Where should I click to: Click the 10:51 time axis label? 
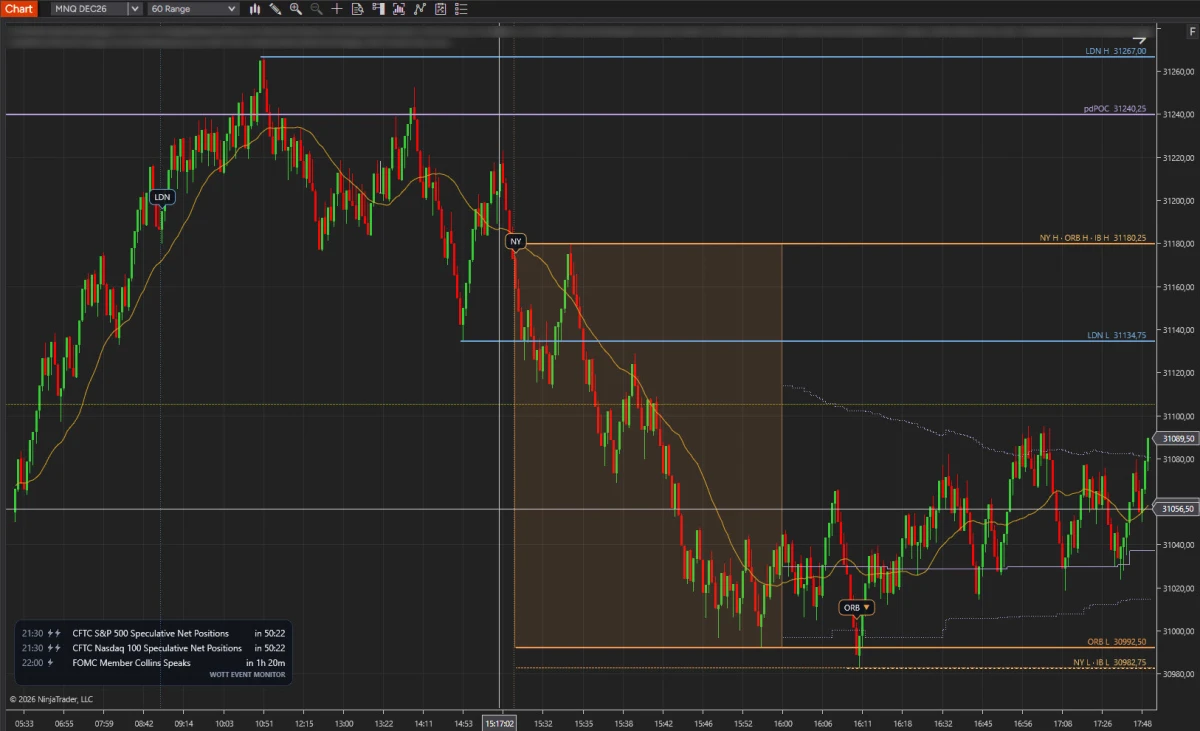[x=264, y=723]
